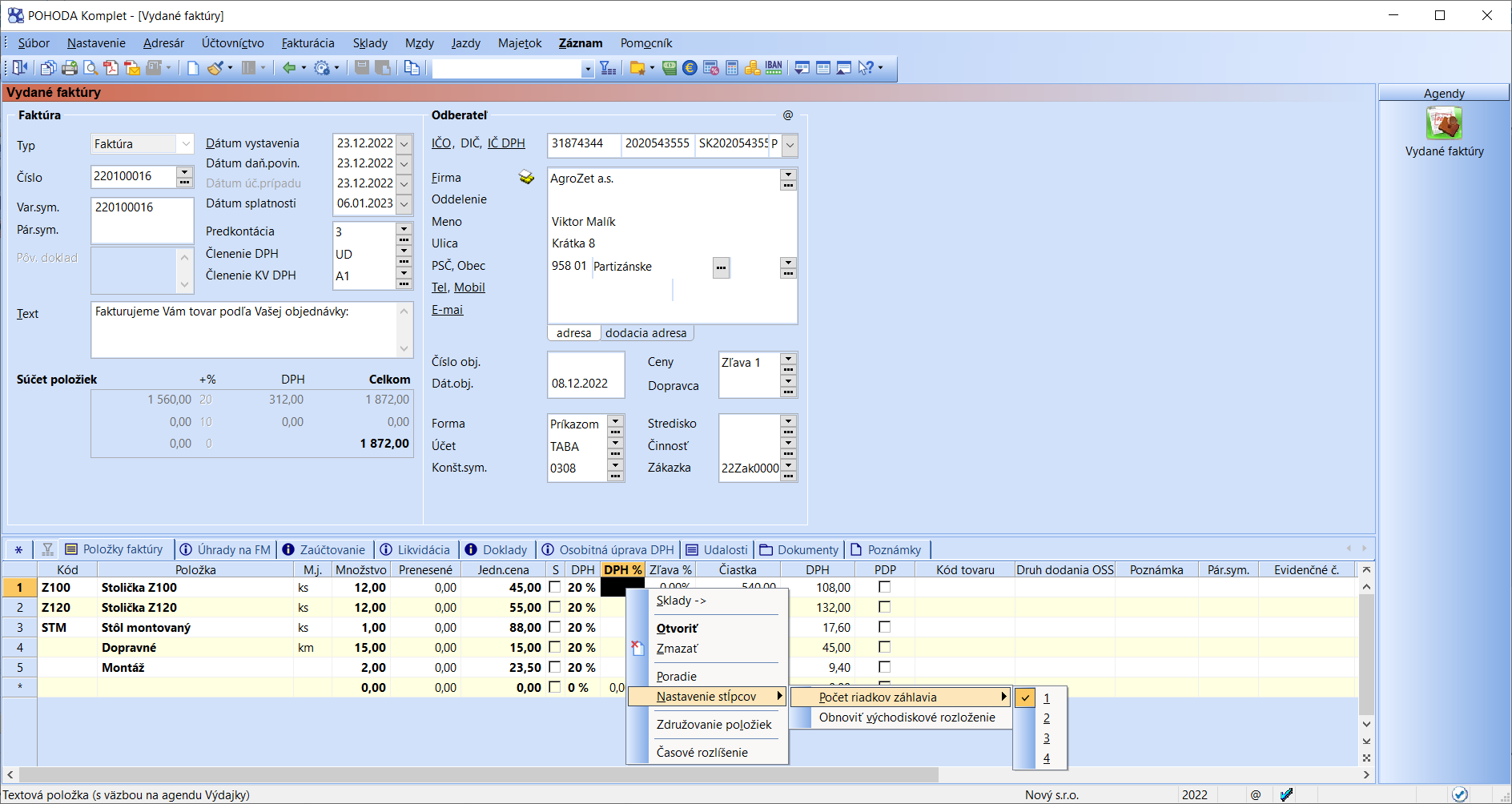The height and width of the screenshot is (804, 1512).
Task: Open print preview with the magnifier icon
Action: coord(90,68)
